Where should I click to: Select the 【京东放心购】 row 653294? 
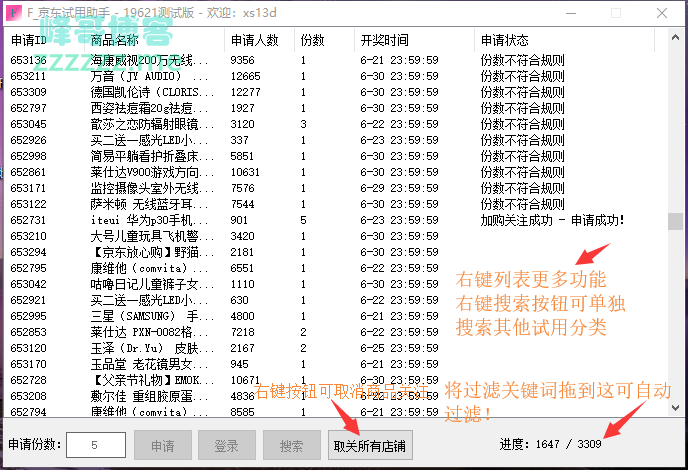[x=150, y=252]
